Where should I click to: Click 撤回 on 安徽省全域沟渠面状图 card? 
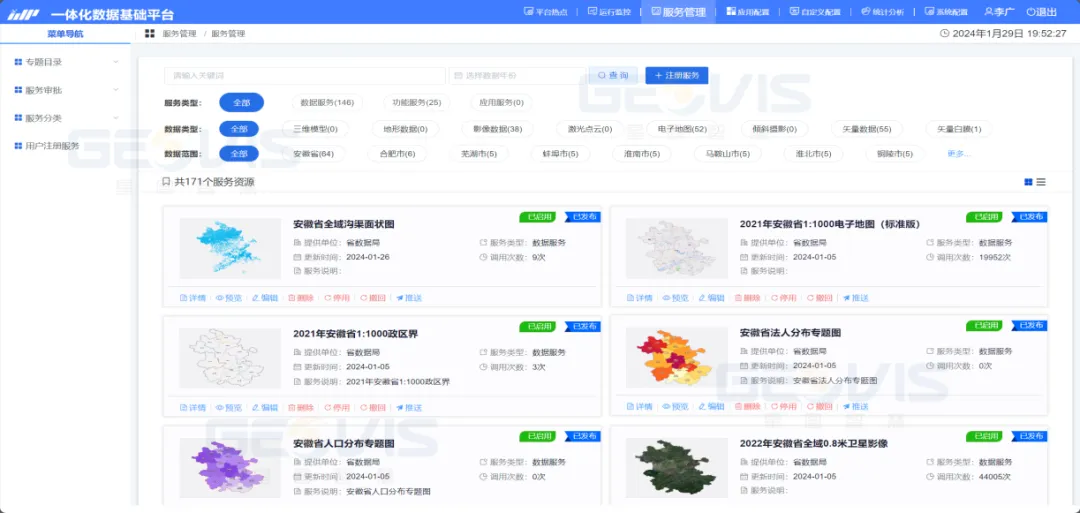(372, 298)
